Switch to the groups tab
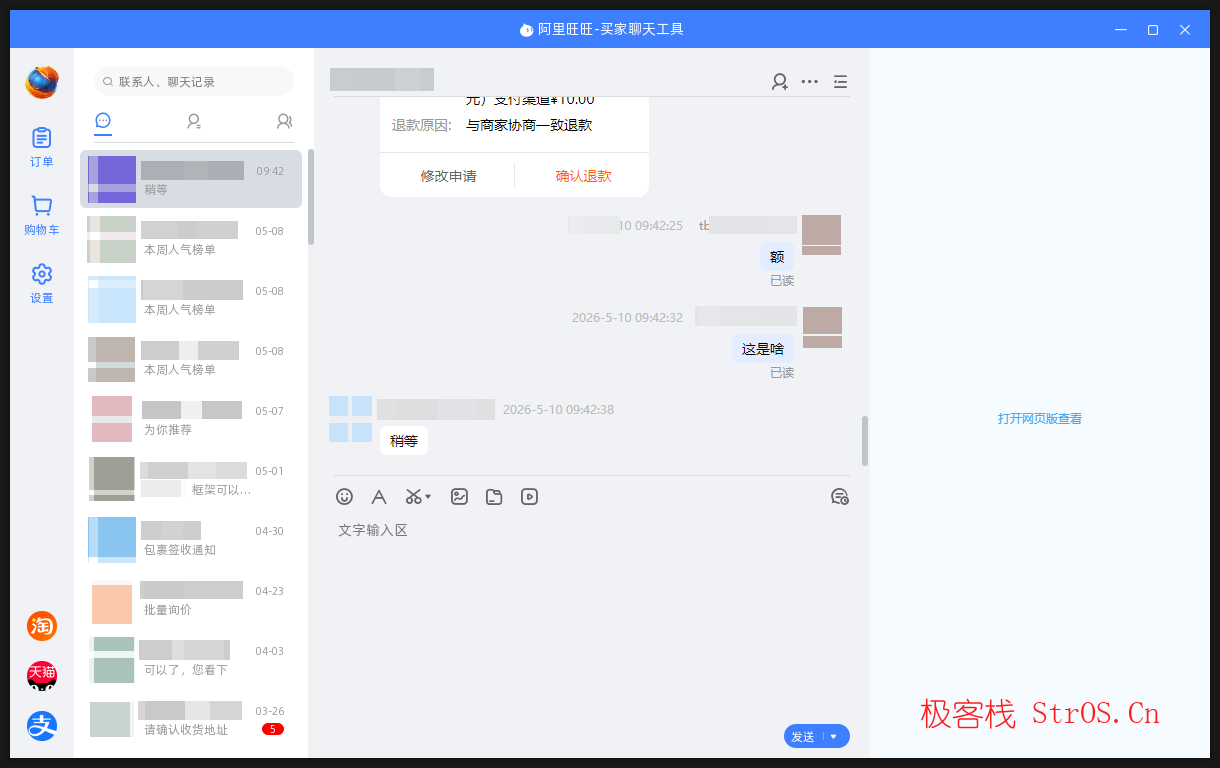This screenshot has height=768, width=1220. [284, 121]
